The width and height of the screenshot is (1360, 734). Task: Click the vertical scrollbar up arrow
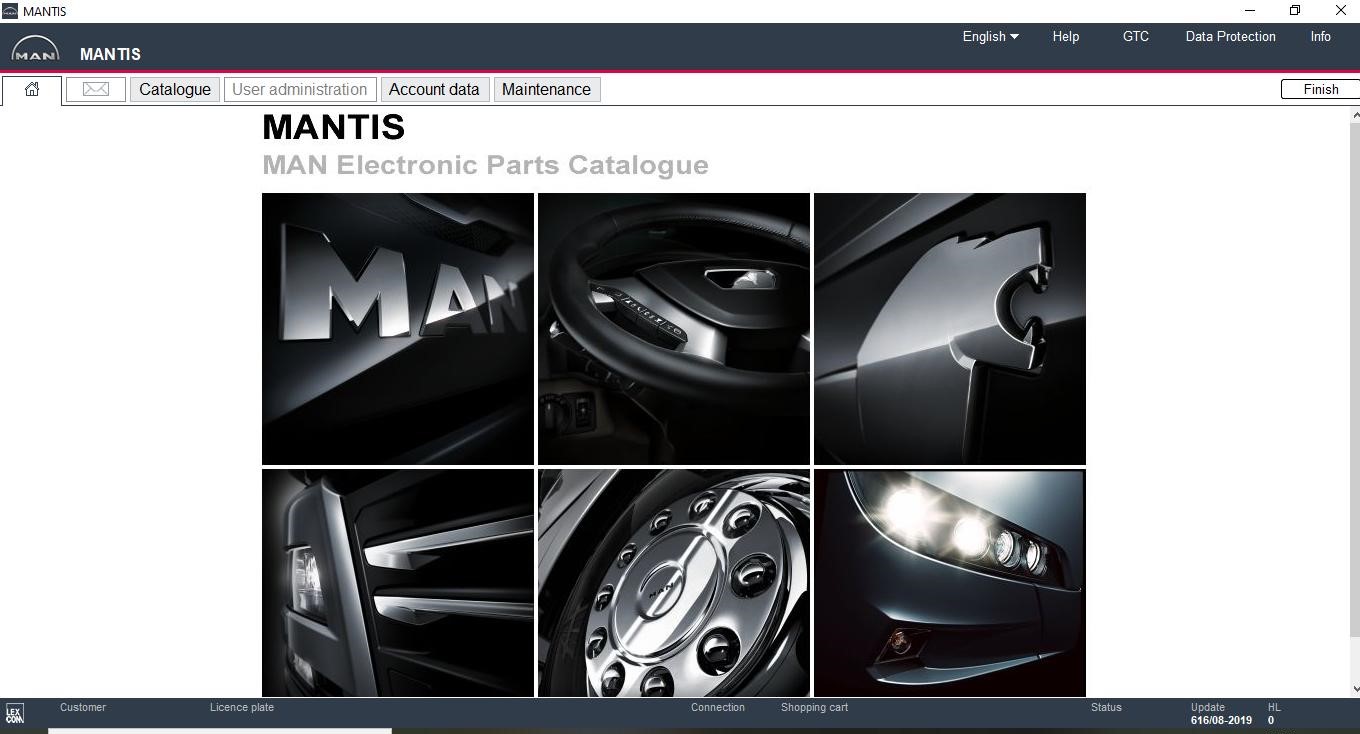click(x=1355, y=116)
